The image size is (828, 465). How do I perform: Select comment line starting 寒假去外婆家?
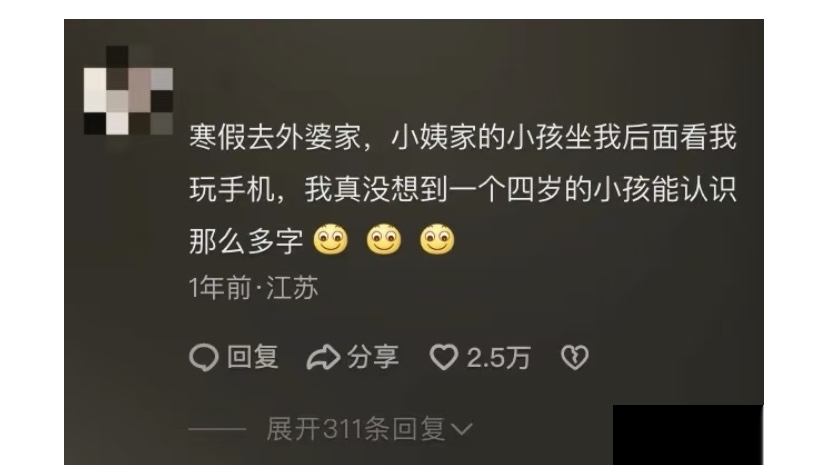463,137
